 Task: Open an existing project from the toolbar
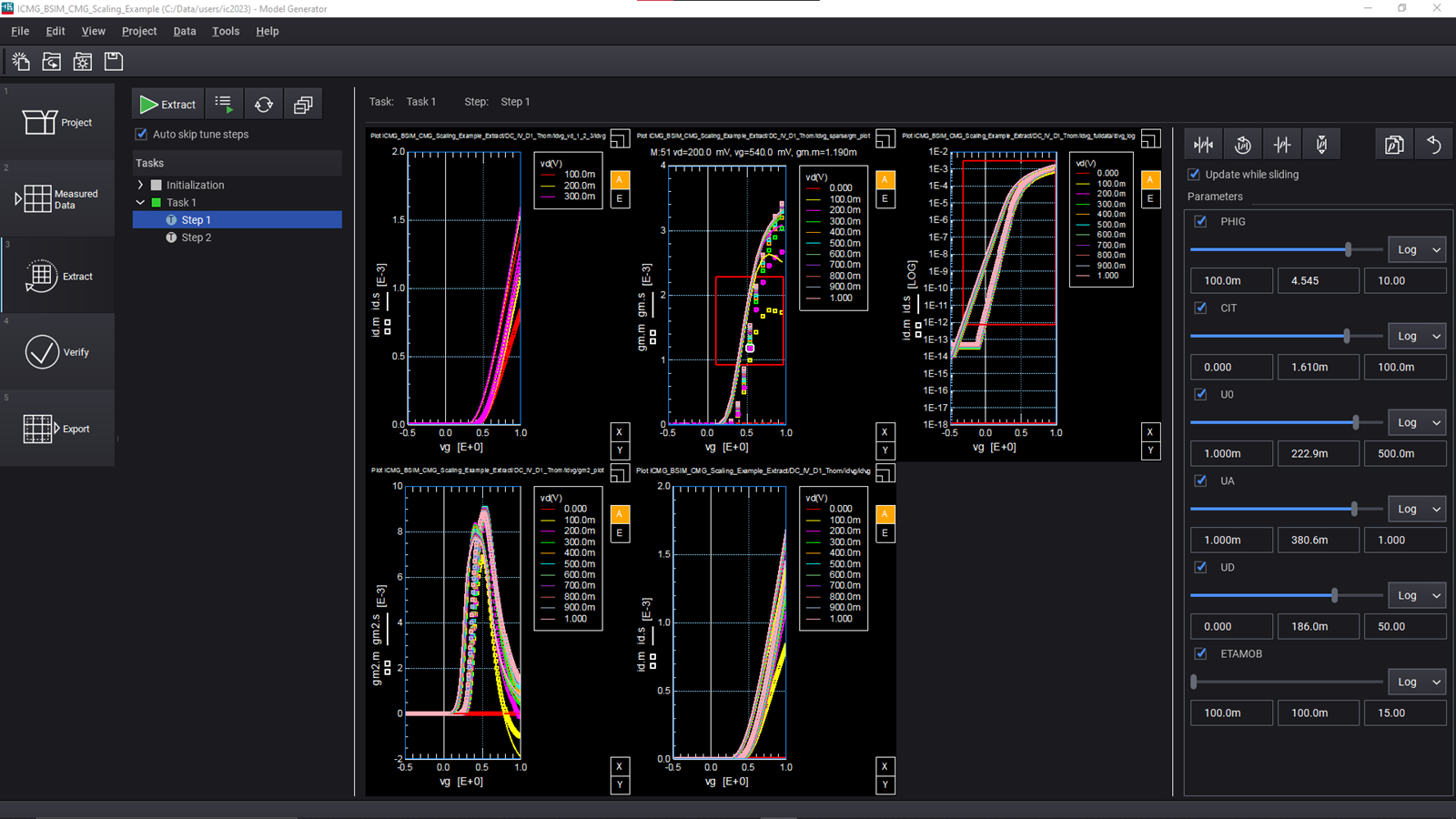52,61
